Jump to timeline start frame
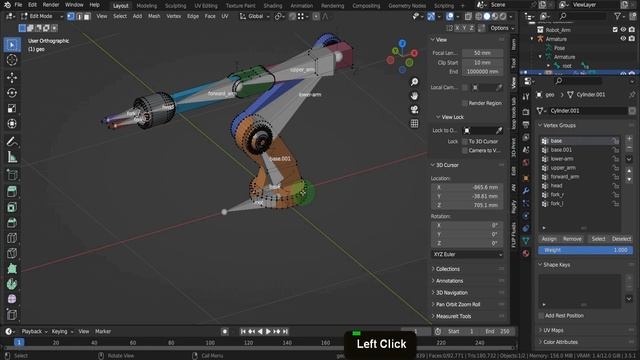The height and width of the screenshot is (360, 640). 243,331
